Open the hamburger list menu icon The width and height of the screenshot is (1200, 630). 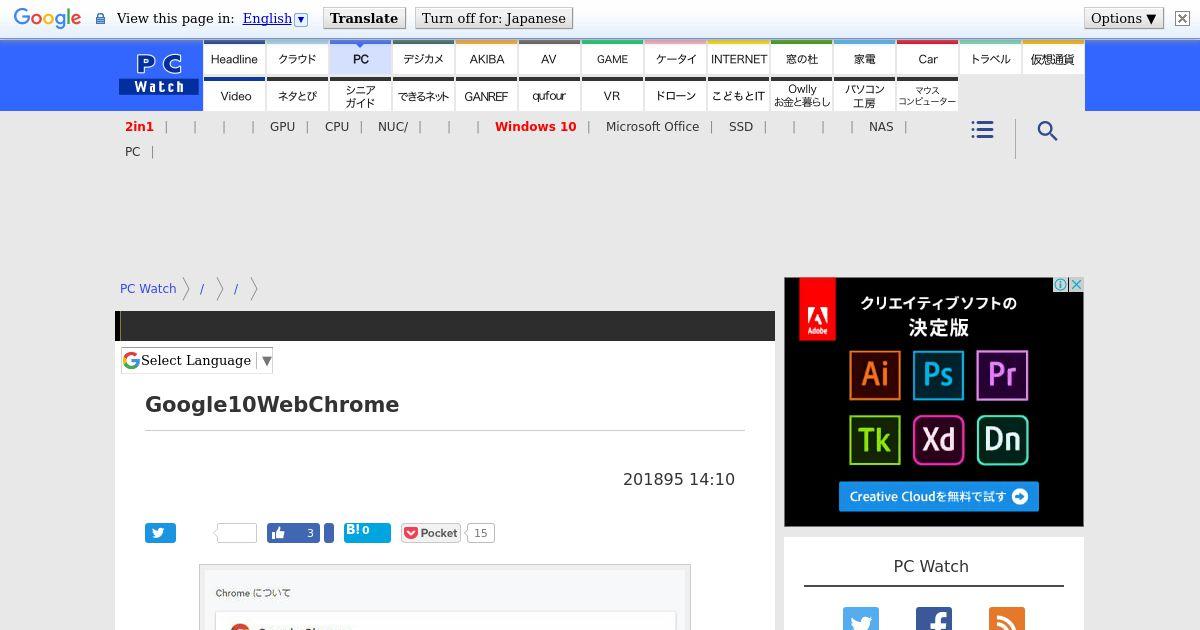click(982, 130)
